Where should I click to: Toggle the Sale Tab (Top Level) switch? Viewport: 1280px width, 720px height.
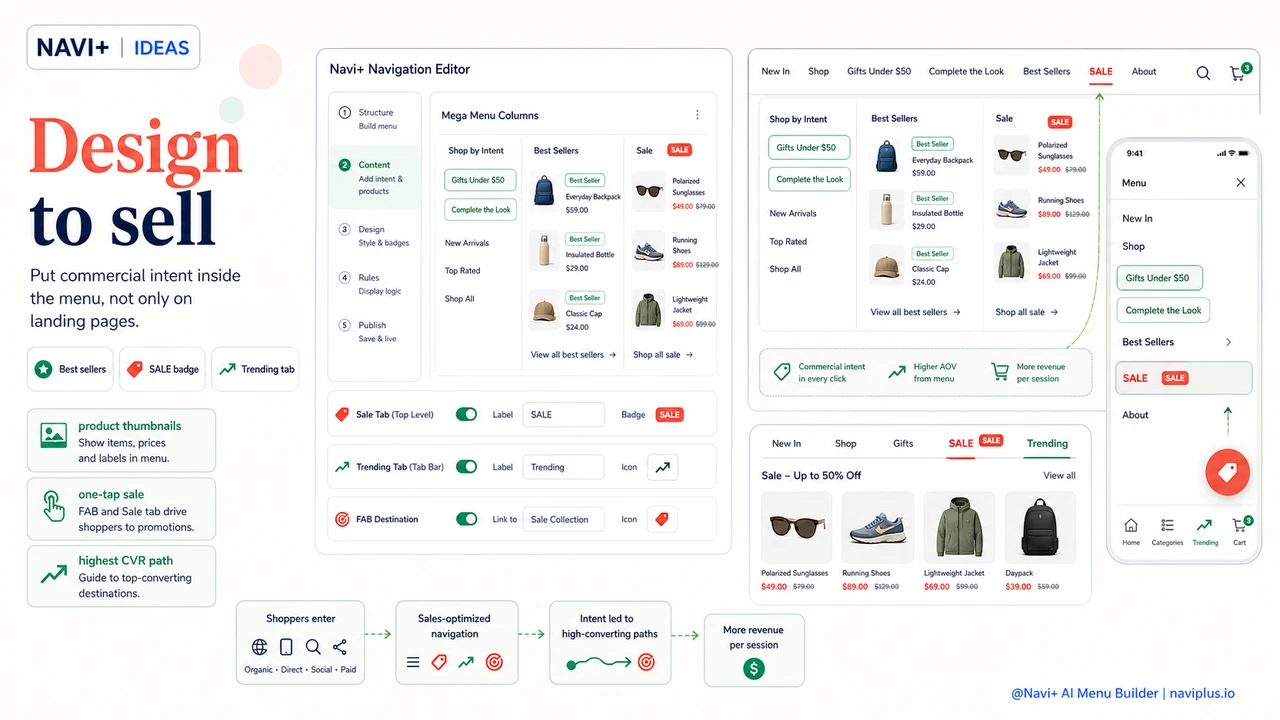pyautogui.click(x=466, y=414)
